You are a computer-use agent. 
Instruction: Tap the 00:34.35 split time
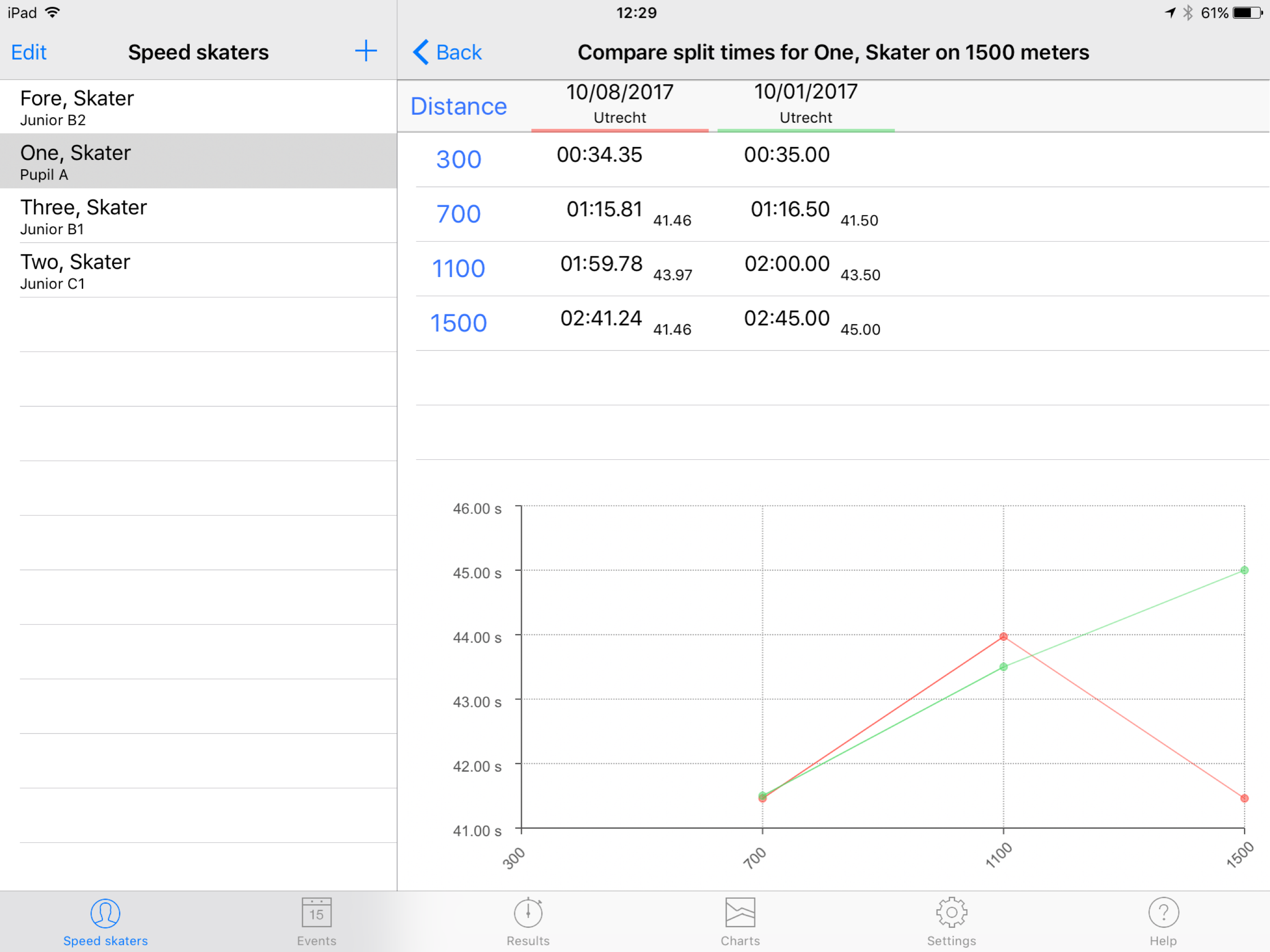tap(599, 154)
